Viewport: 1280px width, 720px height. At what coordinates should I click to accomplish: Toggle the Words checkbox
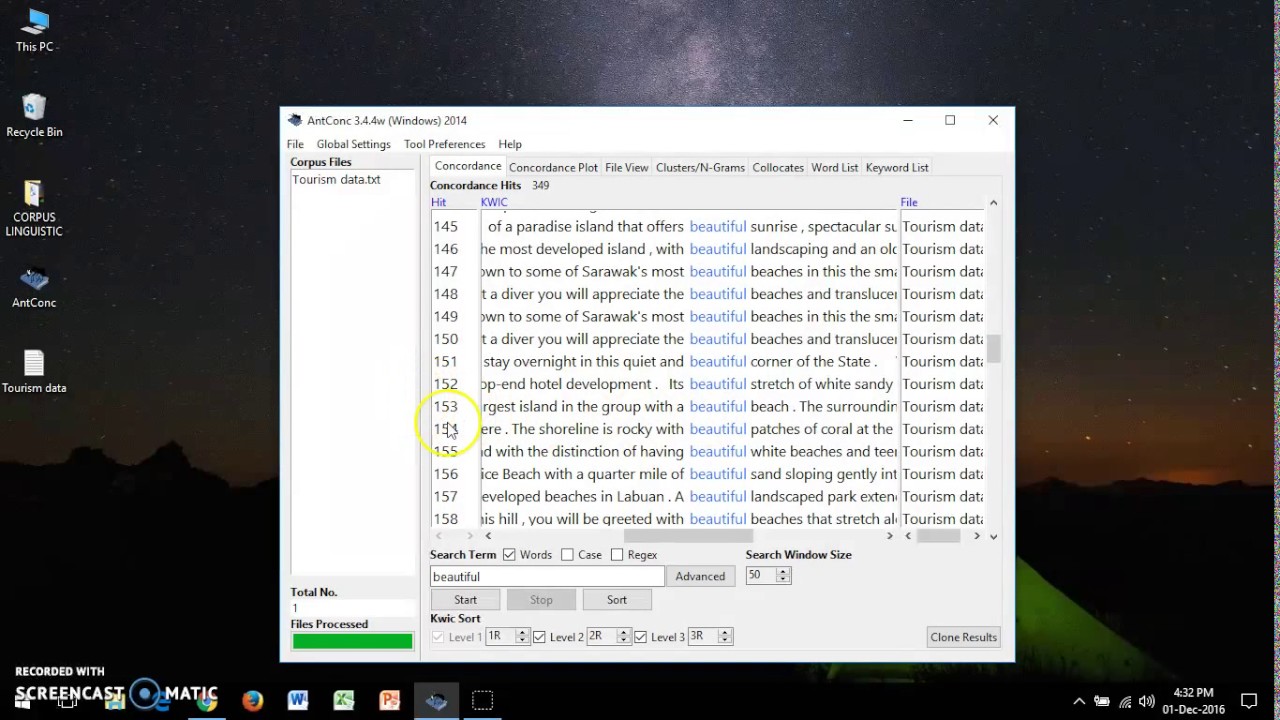(509, 555)
